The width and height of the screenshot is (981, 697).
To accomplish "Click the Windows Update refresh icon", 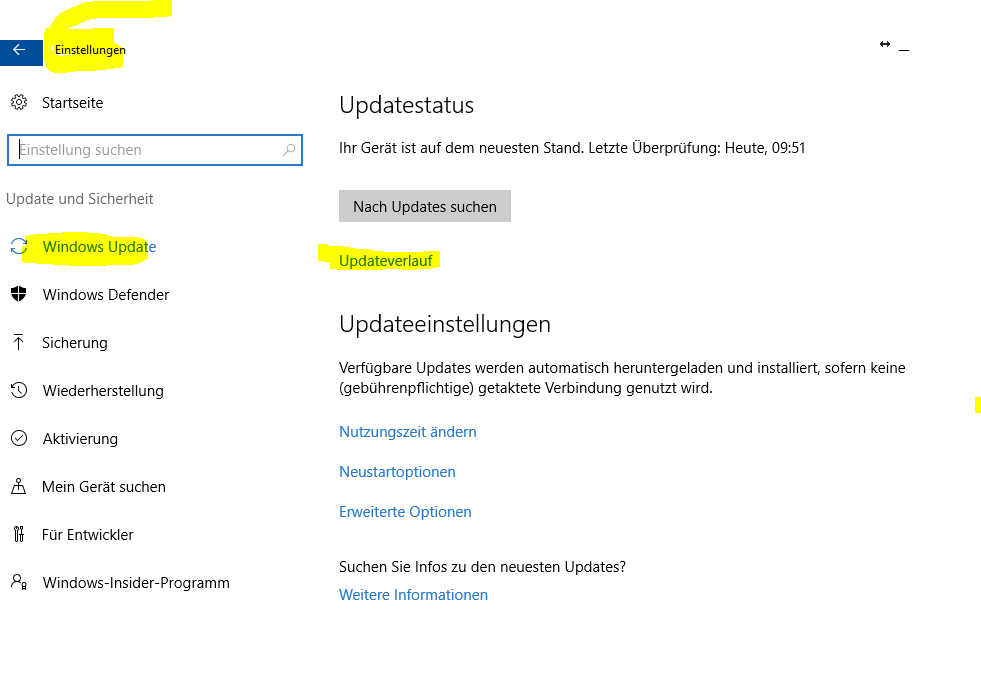I will pyautogui.click(x=19, y=247).
